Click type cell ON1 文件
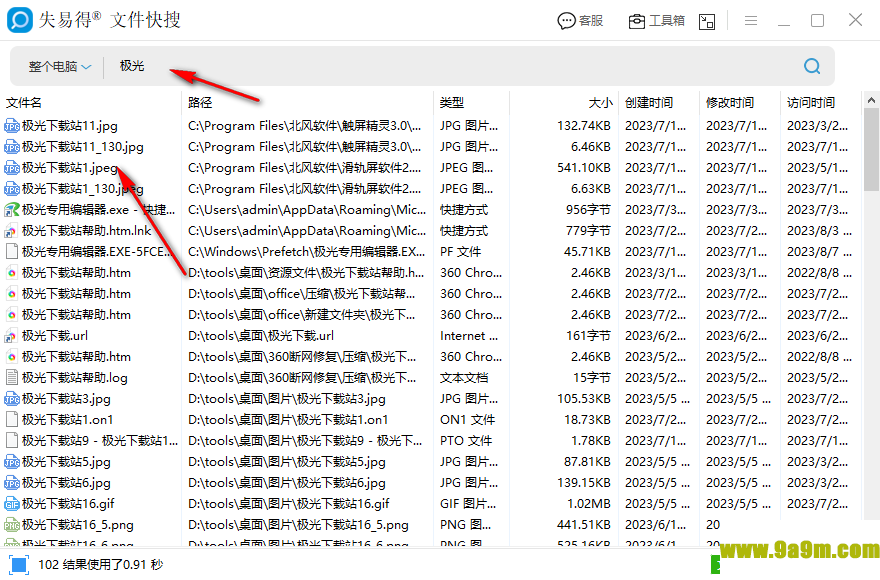Viewport: 880px width, 580px height. (x=468, y=420)
